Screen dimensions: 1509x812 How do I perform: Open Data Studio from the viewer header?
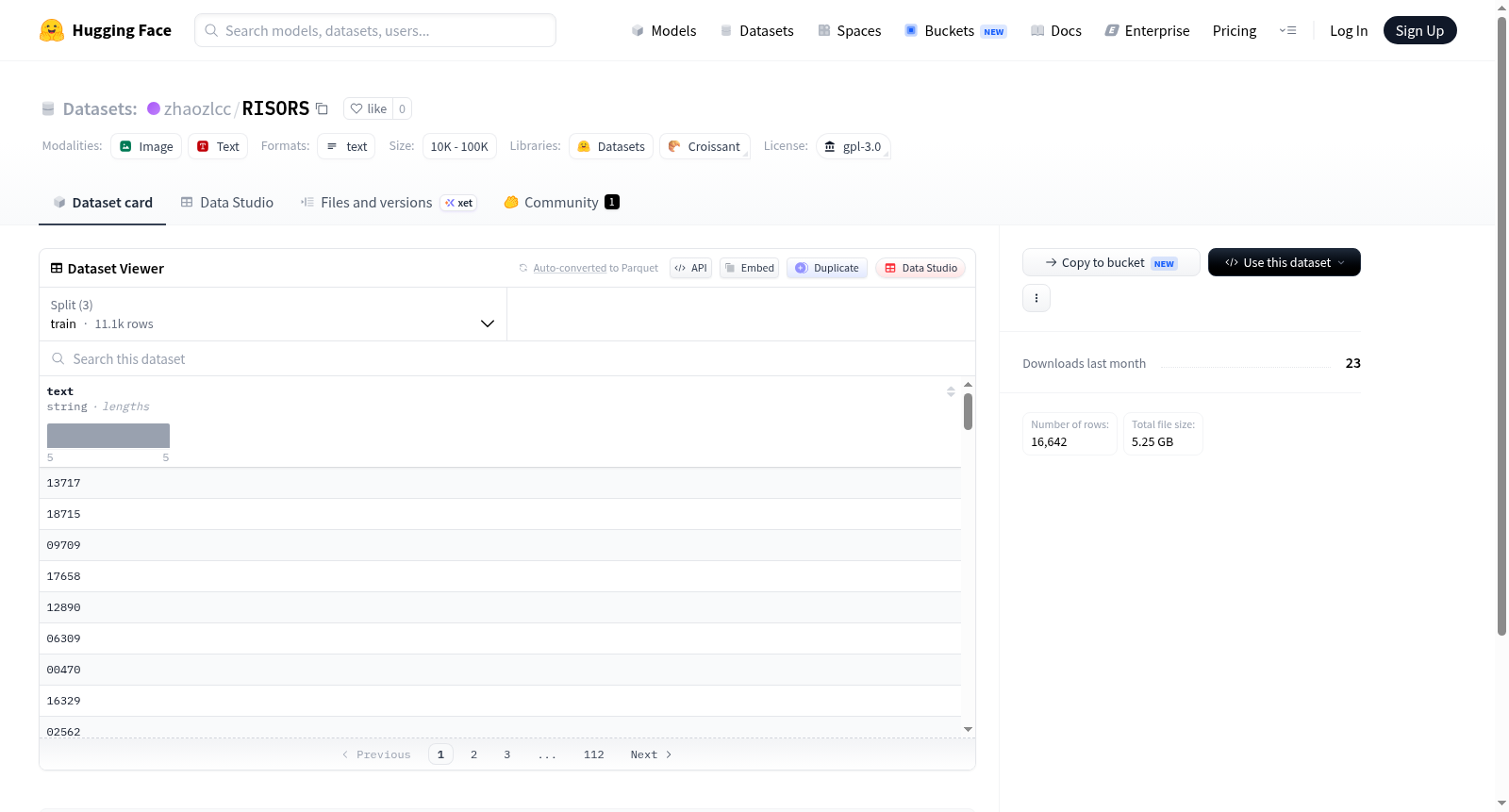[920, 268]
